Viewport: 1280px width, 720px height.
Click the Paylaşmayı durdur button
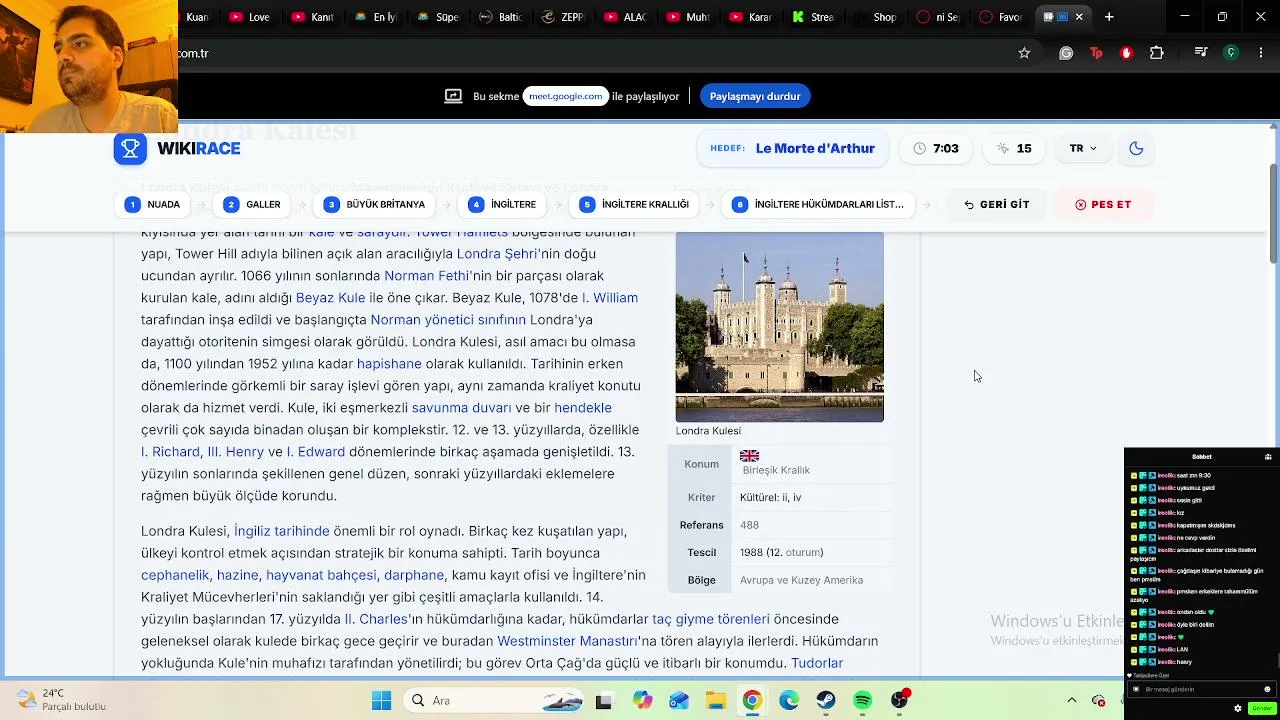pyautogui.click(x=755, y=96)
